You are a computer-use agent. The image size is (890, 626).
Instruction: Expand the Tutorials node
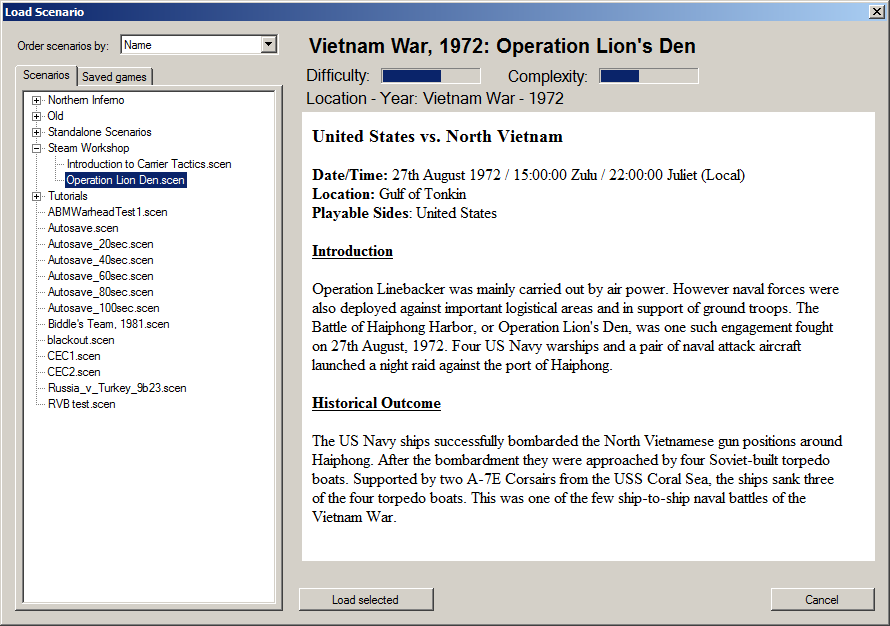coord(36,196)
